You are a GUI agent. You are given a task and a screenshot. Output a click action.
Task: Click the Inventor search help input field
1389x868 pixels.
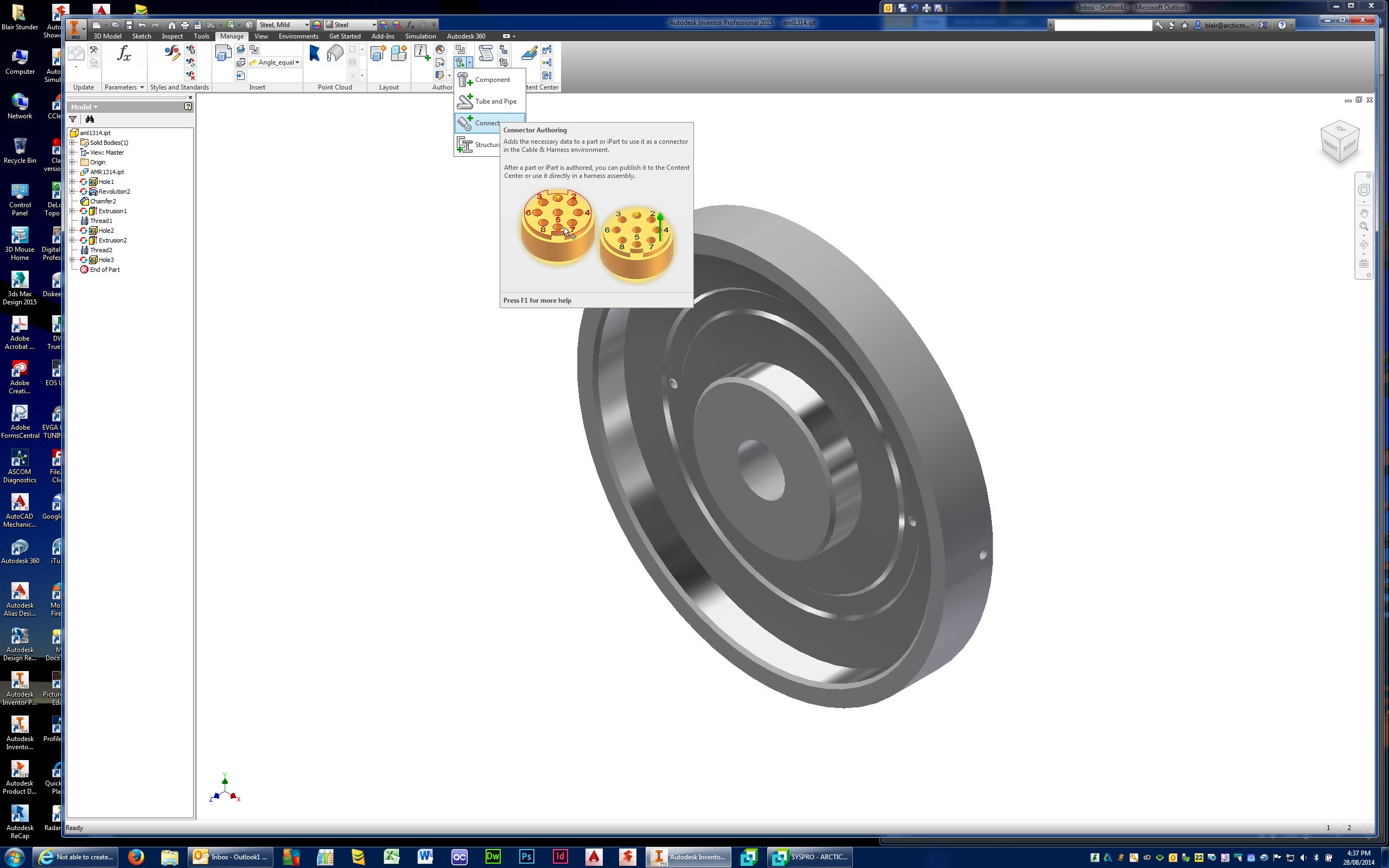[1102, 25]
